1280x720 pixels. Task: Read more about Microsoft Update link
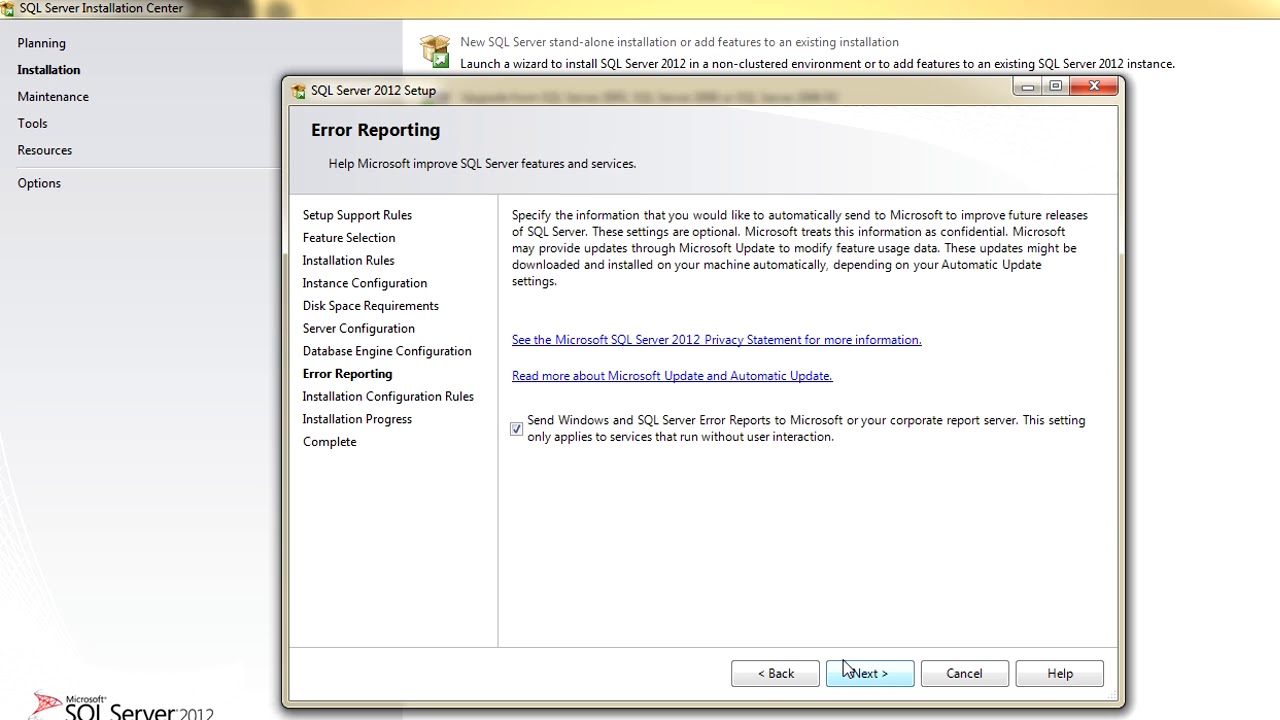[x=672, y=376]
